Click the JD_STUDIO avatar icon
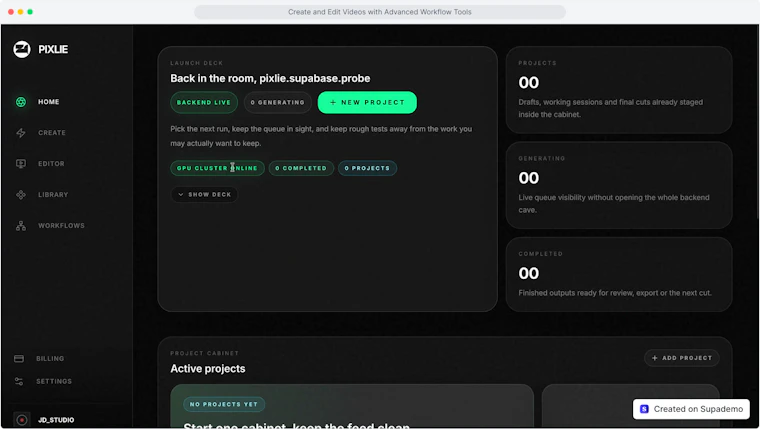760x429 pixels. (x=22, y=420)
